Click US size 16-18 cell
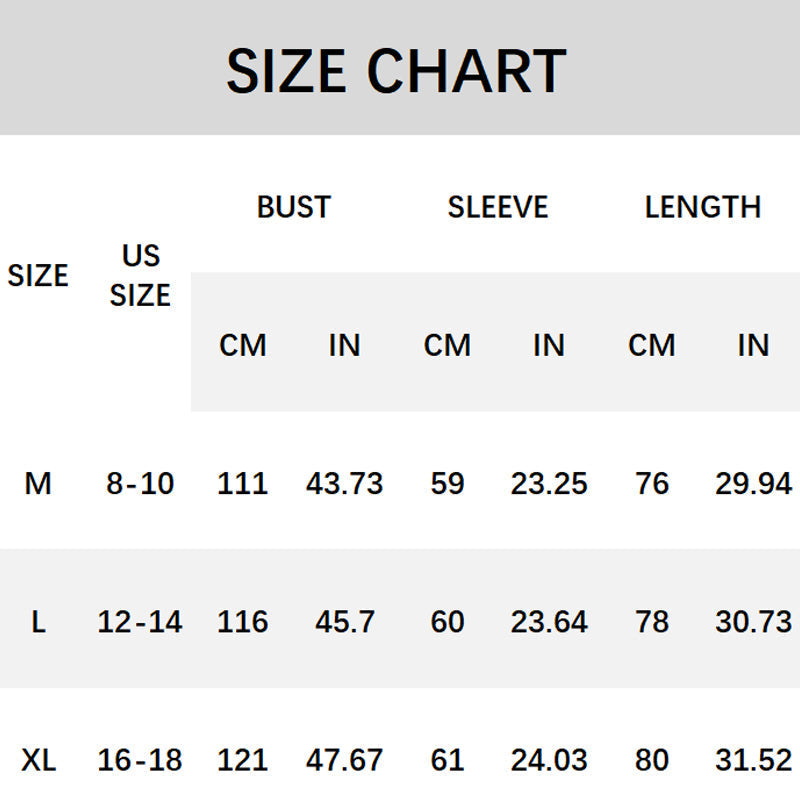The image size is (800, 800). [x=140, y=760]
